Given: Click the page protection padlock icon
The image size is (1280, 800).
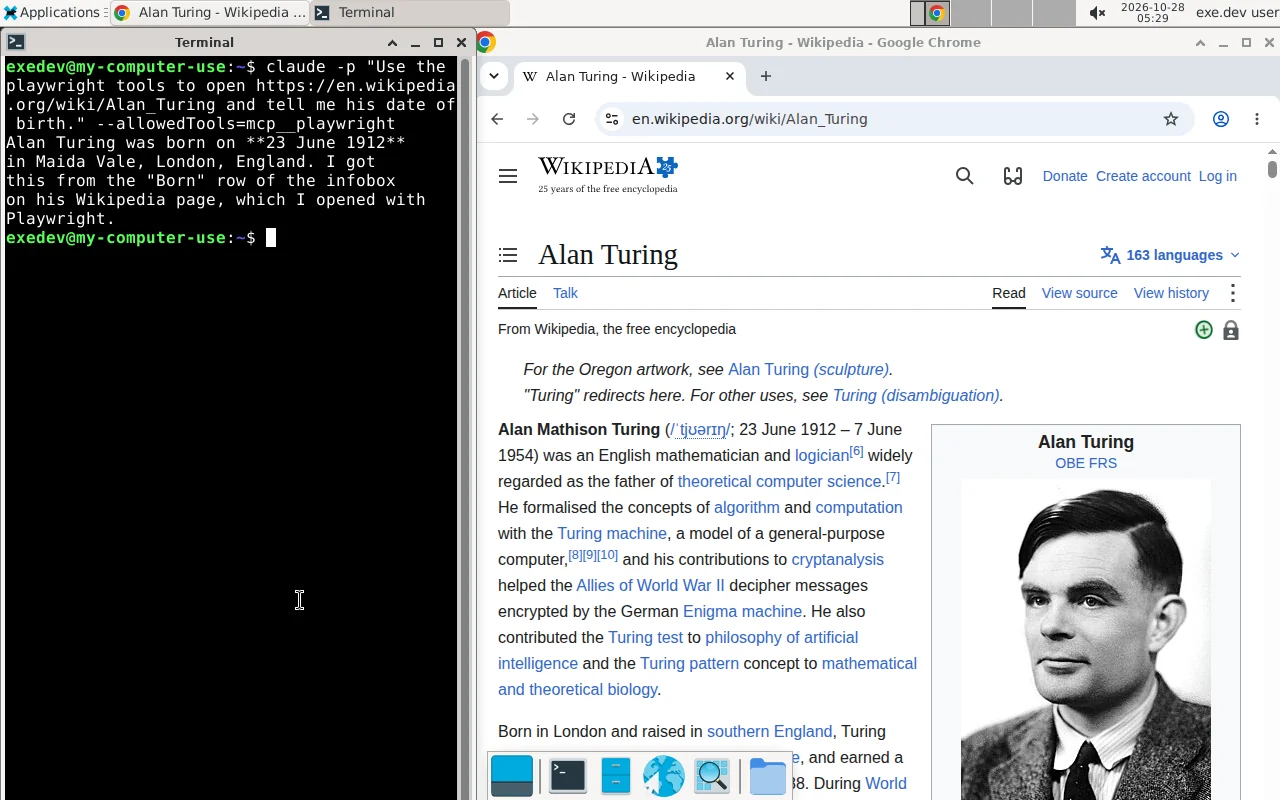Looking at the screenshot, I should tap(1231, 330).
